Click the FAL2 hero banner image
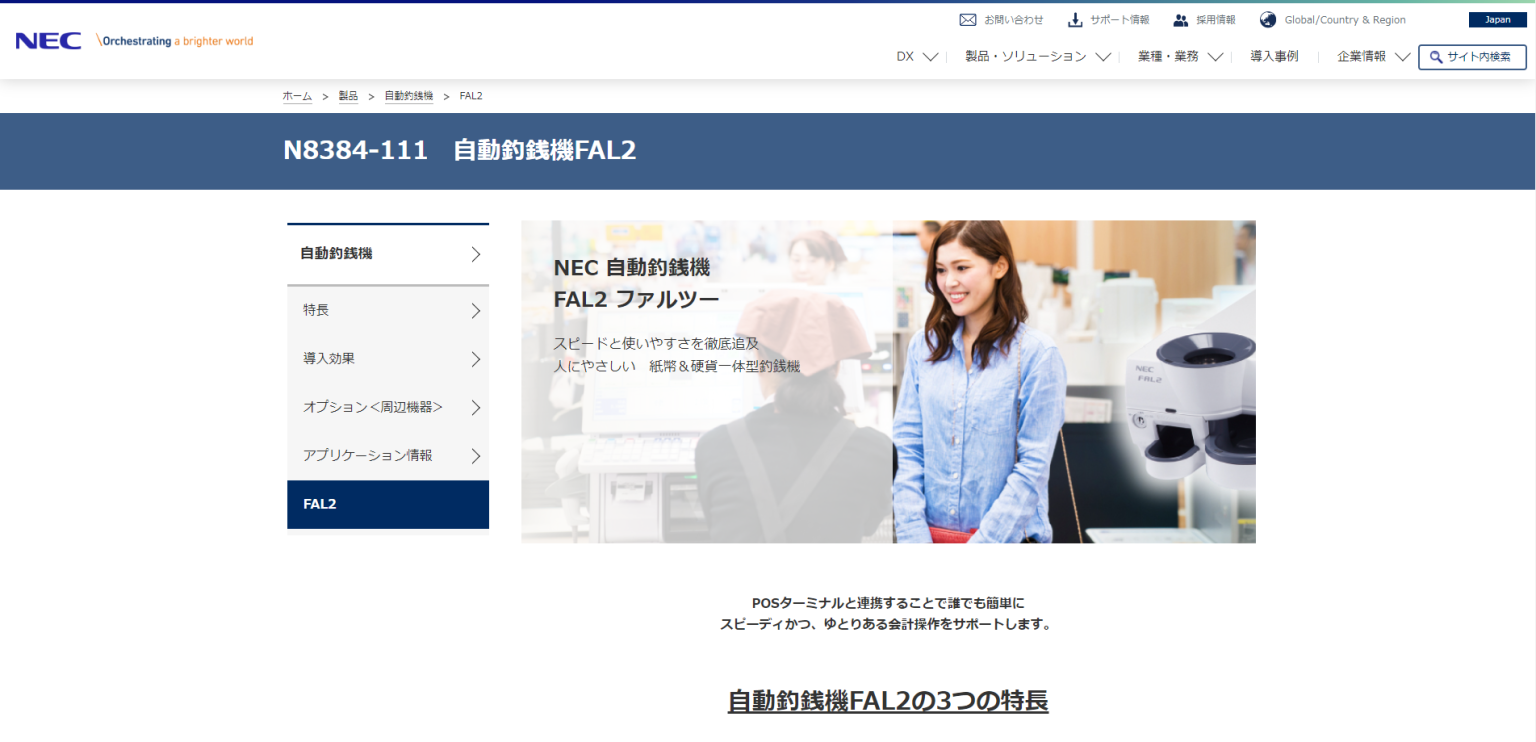 888,381
